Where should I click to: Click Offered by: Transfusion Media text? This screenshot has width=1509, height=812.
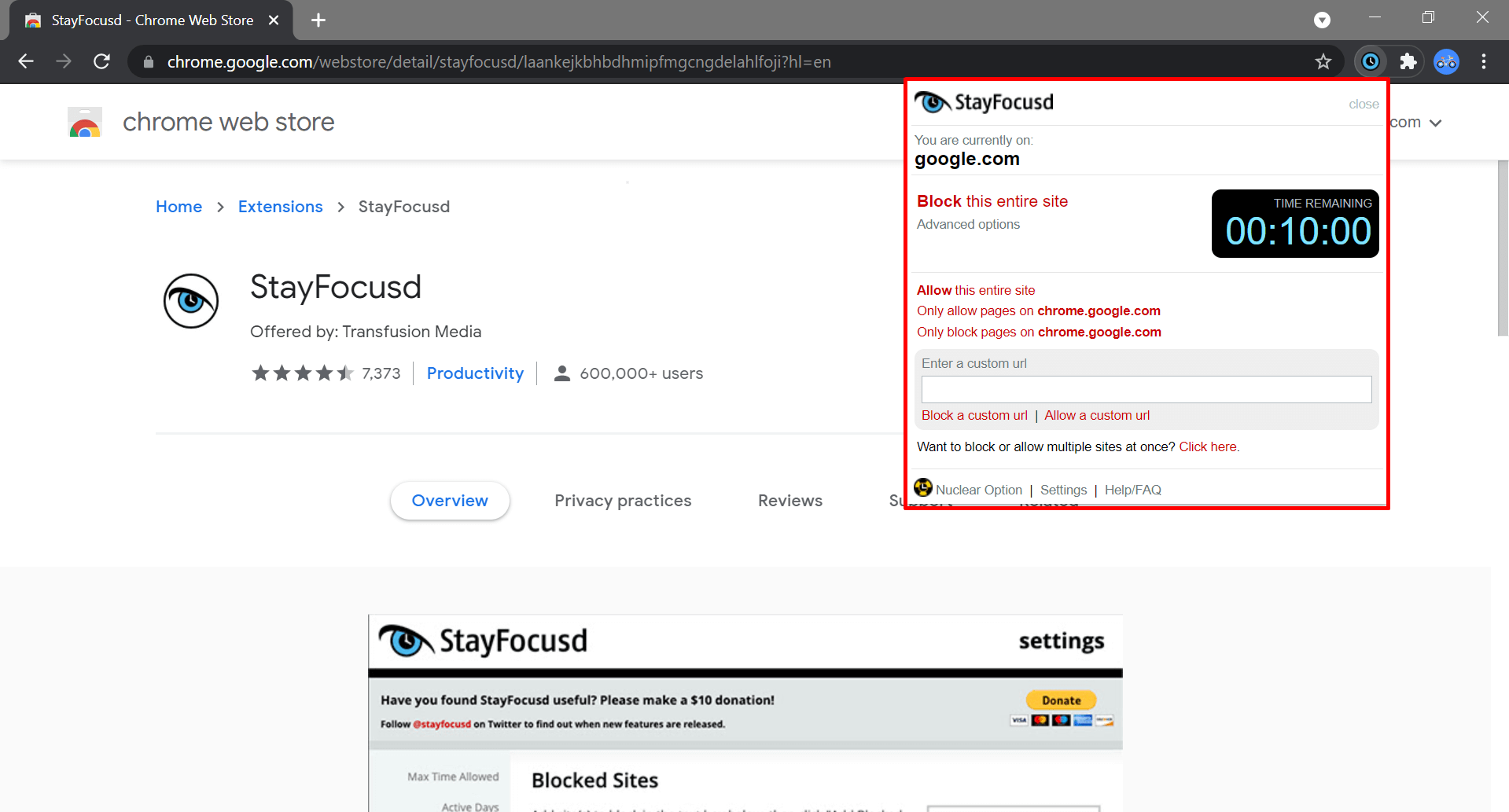point(366,332)
